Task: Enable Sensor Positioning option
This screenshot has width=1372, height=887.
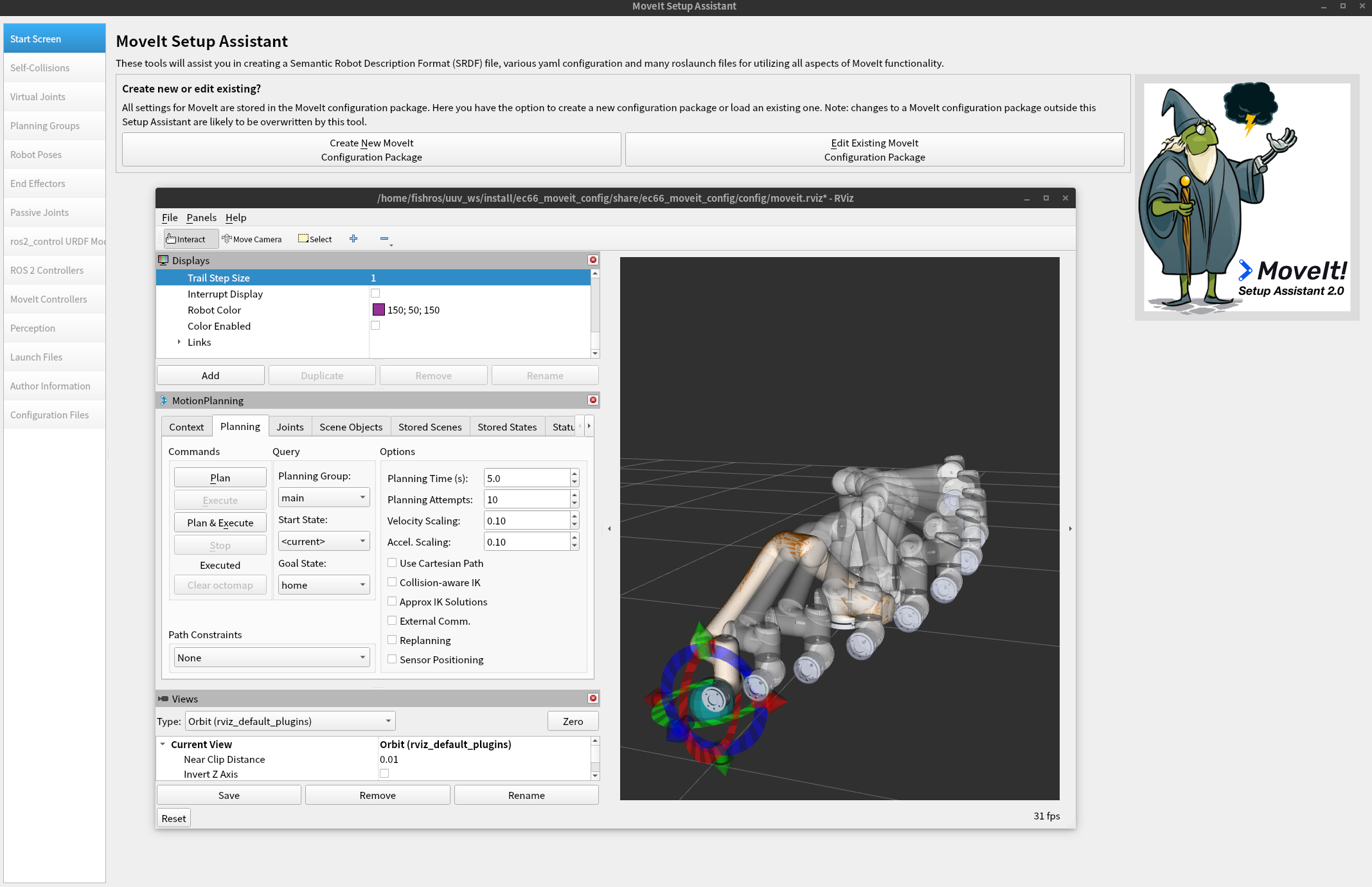Action: coord(392,659)
